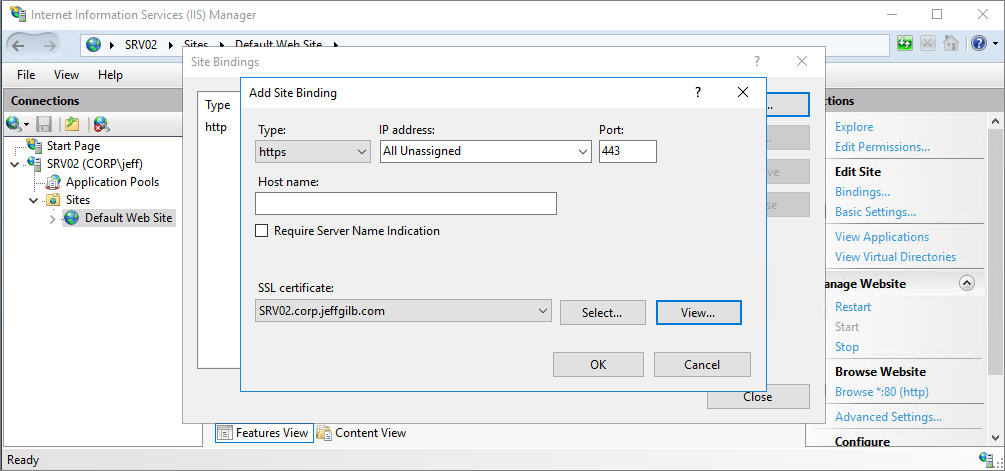Collapse the Sites tree node

35,201
